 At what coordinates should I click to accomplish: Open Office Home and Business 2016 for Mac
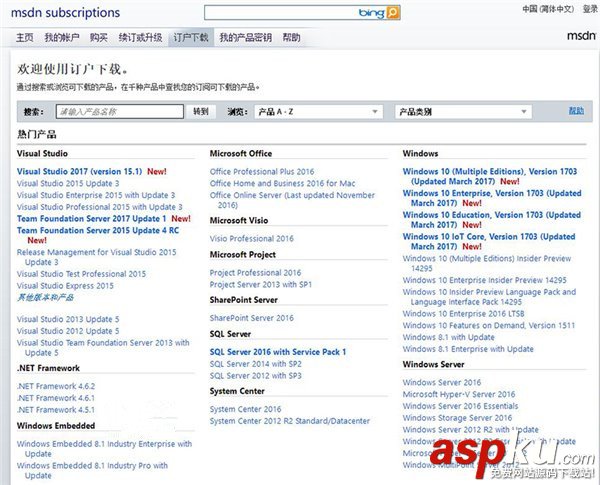[282, 183]
